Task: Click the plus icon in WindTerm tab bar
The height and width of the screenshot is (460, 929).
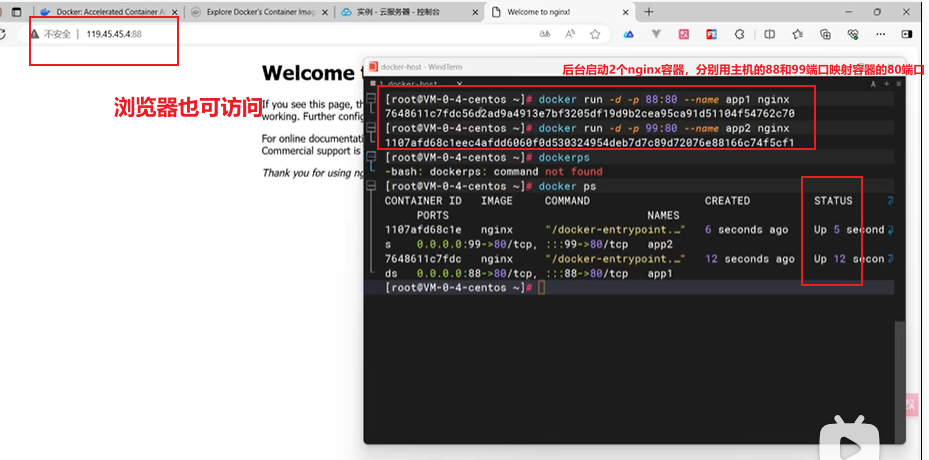Action: point(887,84)
